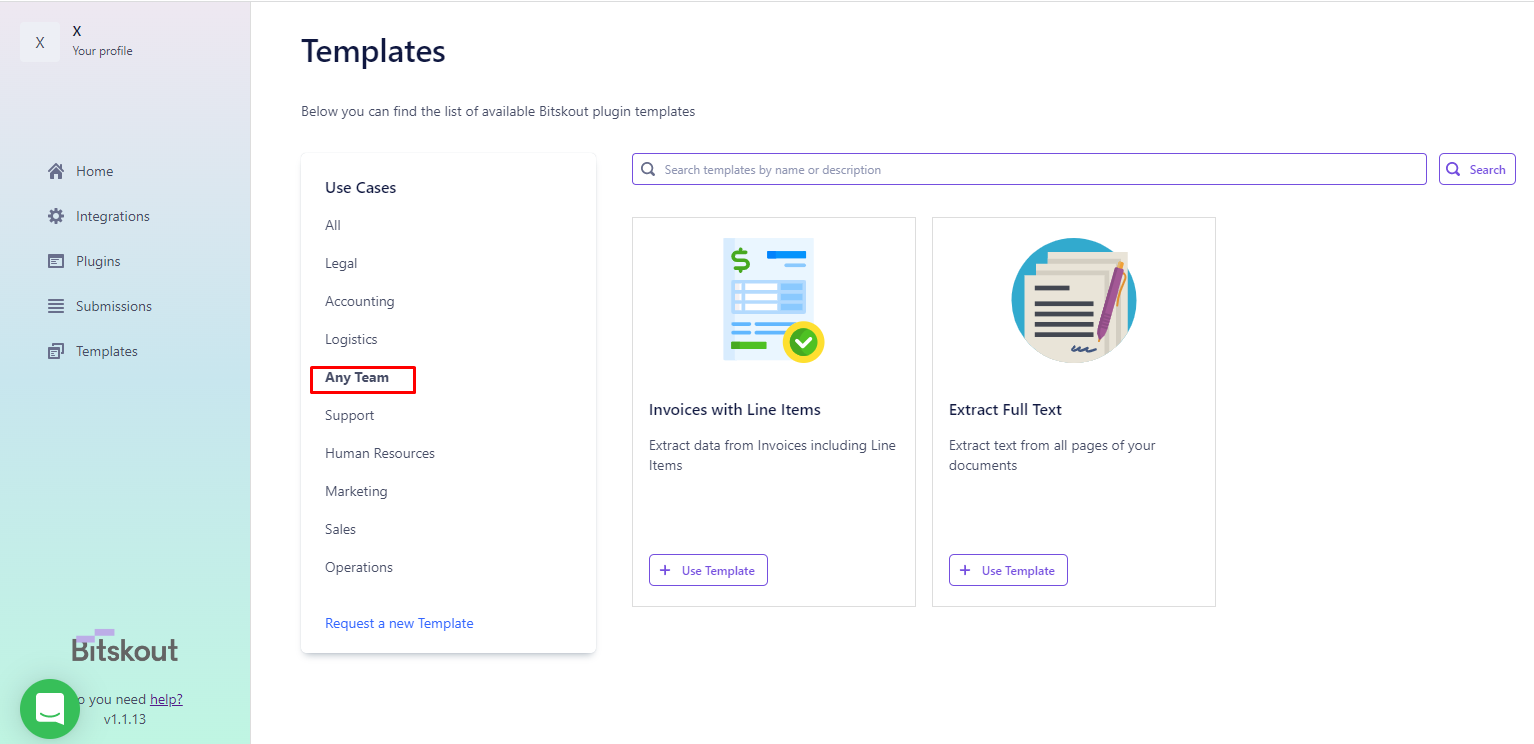
Task: Select the Legal use case
Action: point(341,263)
